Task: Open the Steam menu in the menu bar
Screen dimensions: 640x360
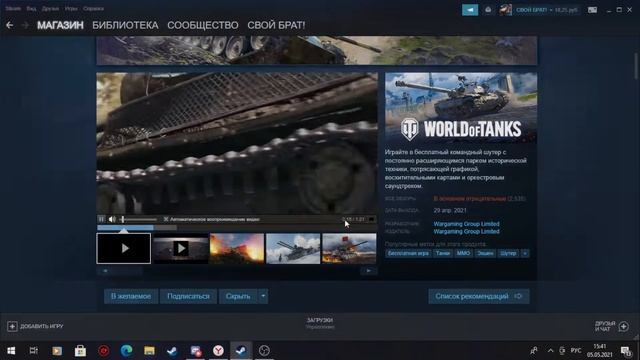Action: pyautogui.click(x=13, y=9)
